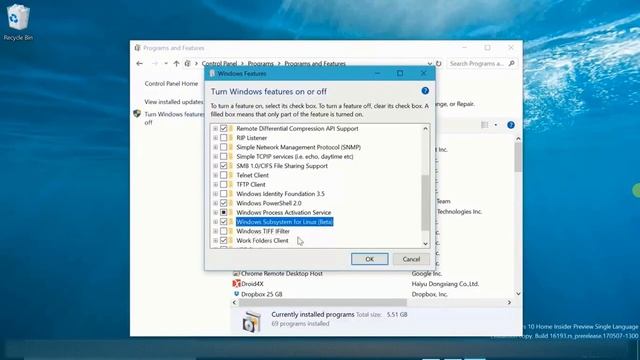Uncheck Windows Subsystem for Linux (Beta) checkbox

point(223,222)
